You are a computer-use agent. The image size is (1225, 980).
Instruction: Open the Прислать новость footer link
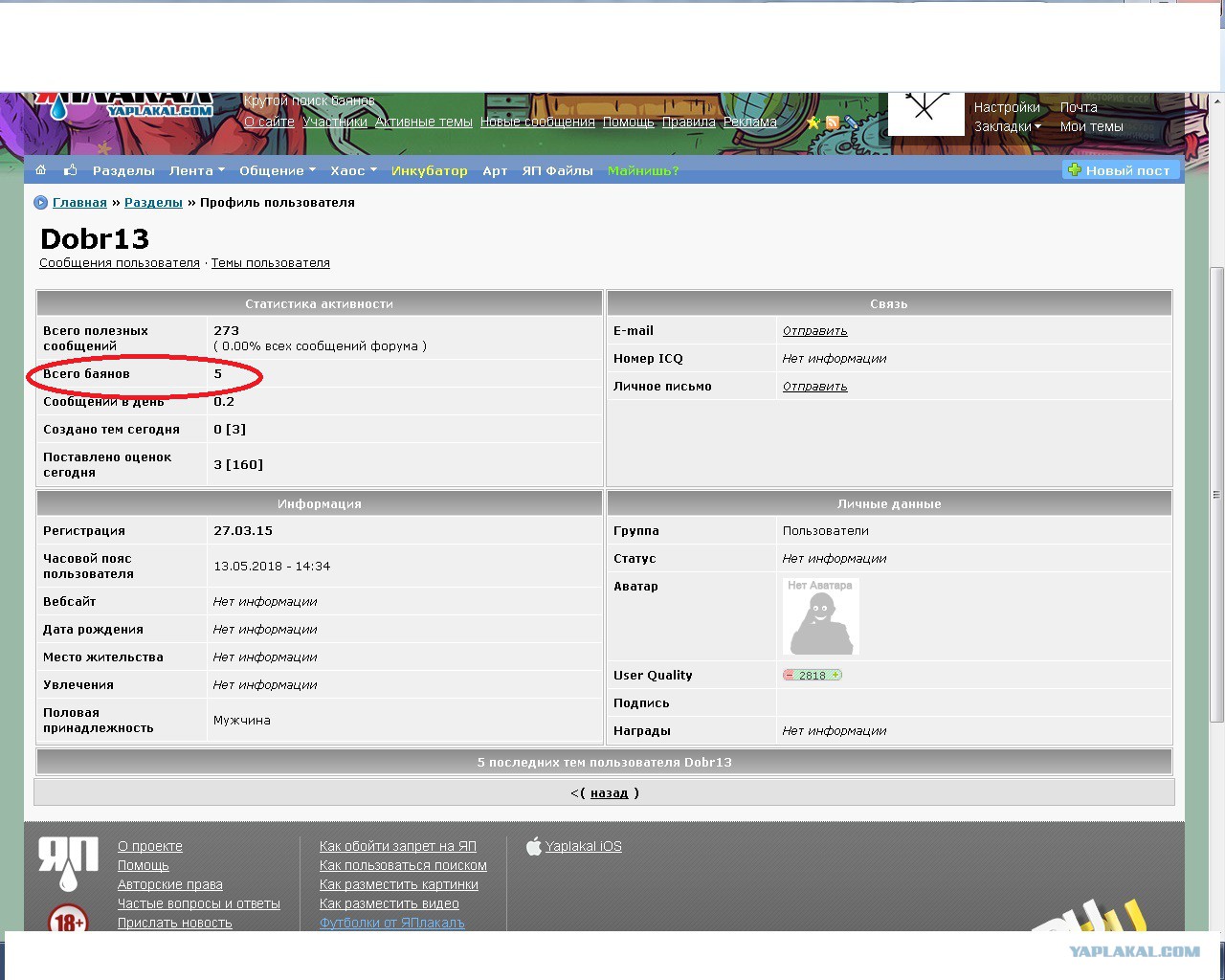175,923
